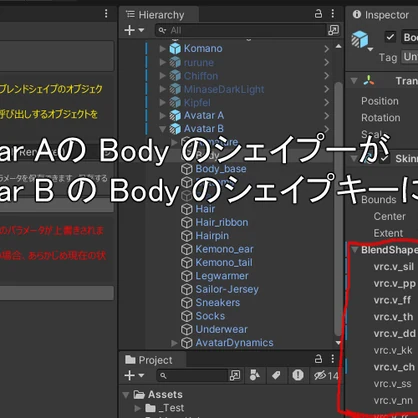Click the vrc.v_ch blendshape label
Screen dimensions: 418x418
click(x=394, y=367)
